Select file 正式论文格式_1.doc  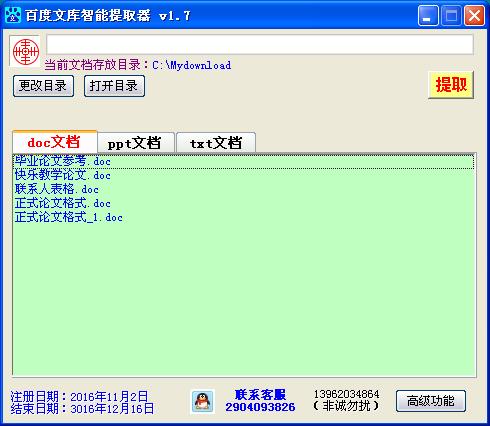pyautogui.click(x=244, y=217)
